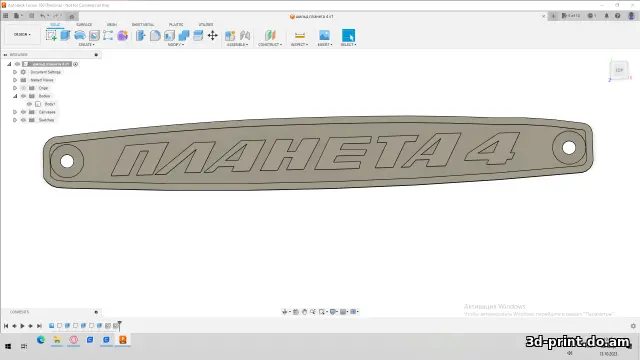Open the Create dropdown menu
Screen dimensions: 640x360
tap(87, 44)
